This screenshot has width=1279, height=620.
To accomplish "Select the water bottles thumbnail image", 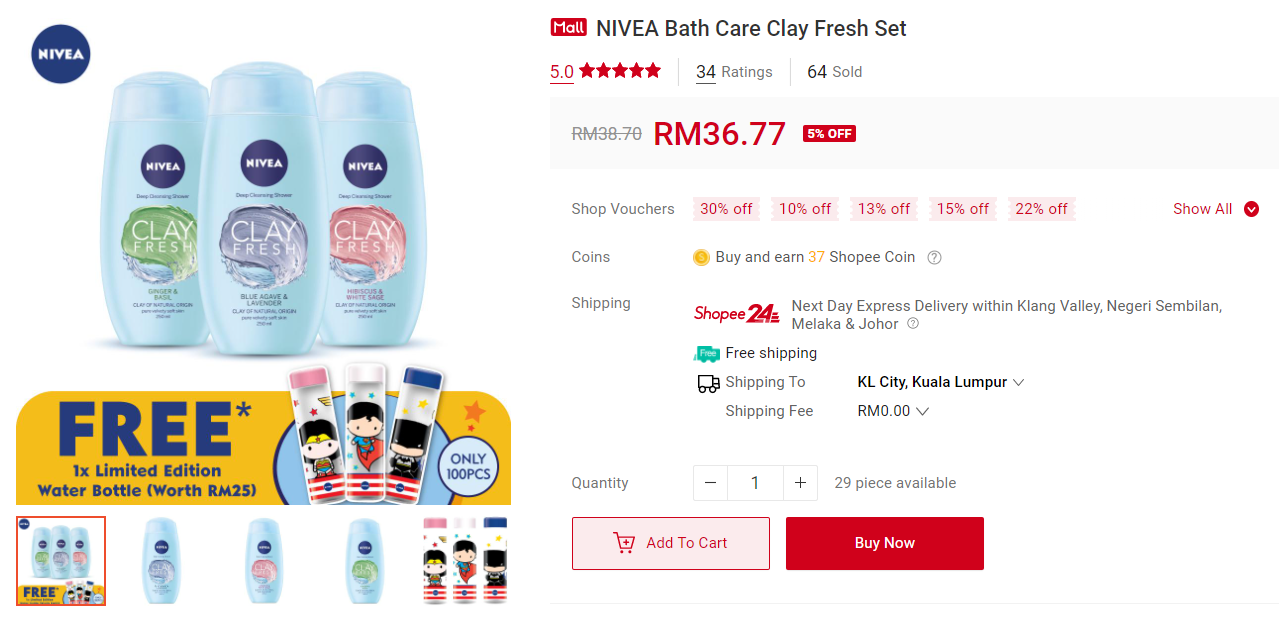I will point(466,560).
